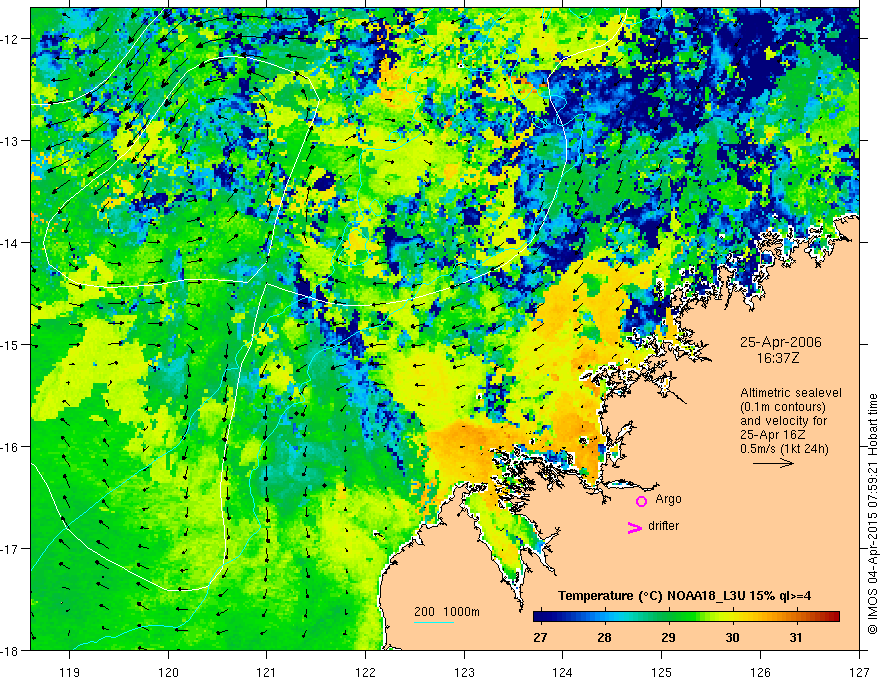Click the longitude label 124
The height and width of the screenshot is (680, 880).
pos(563,672)
